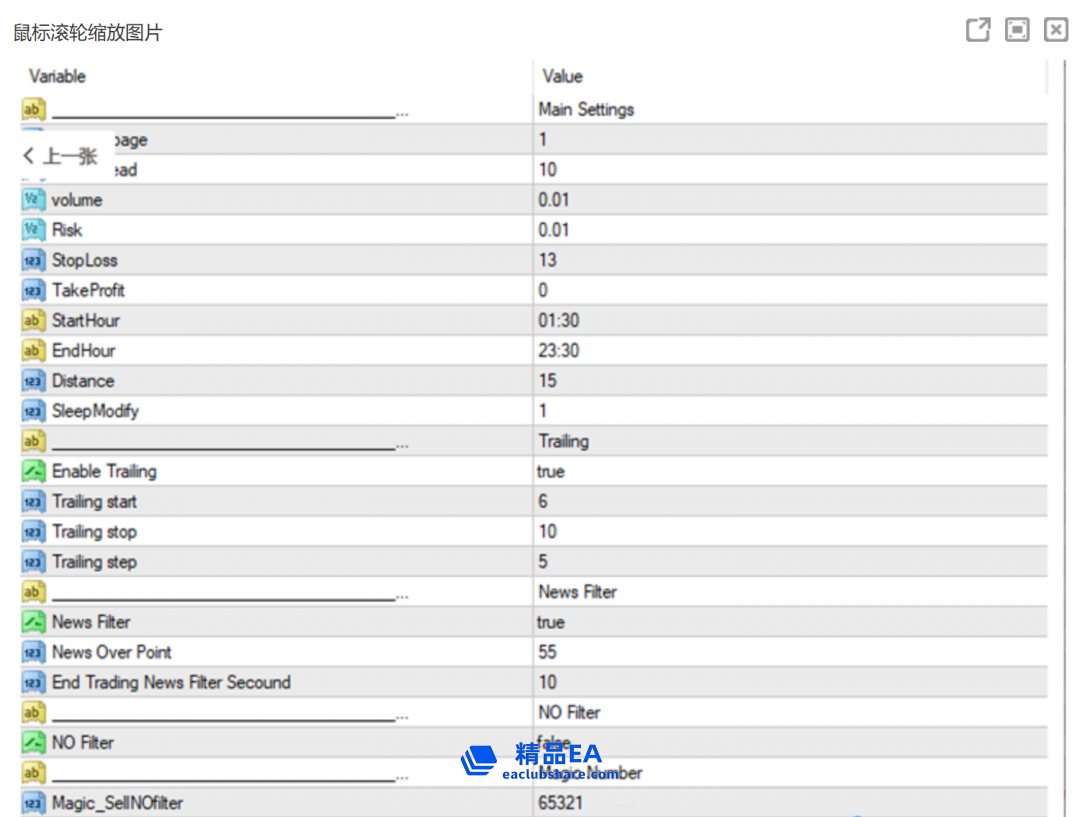Click the fullscreen view icon
Screen dimensions: 1080x817
[x=1017, y=30]
